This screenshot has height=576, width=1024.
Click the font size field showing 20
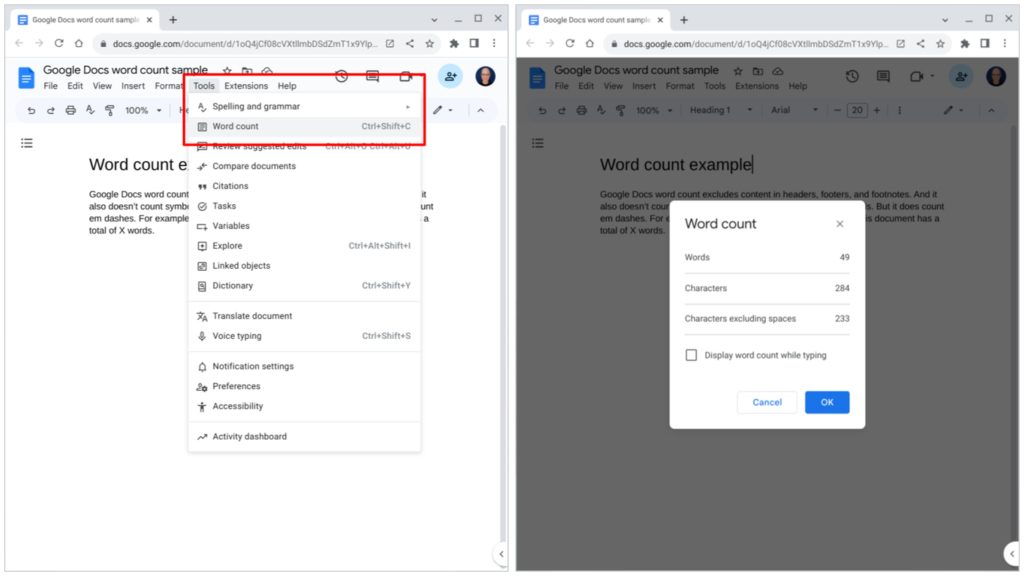tap(857, 110)
